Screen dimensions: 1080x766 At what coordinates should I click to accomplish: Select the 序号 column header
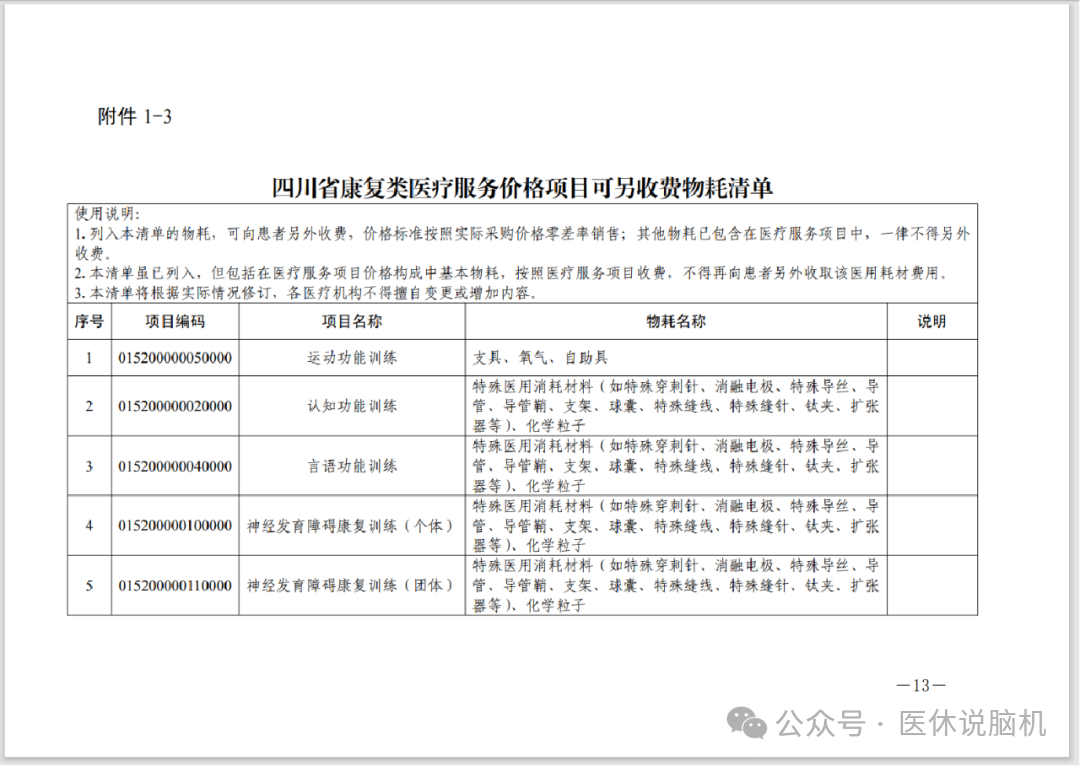pos(89,322)
